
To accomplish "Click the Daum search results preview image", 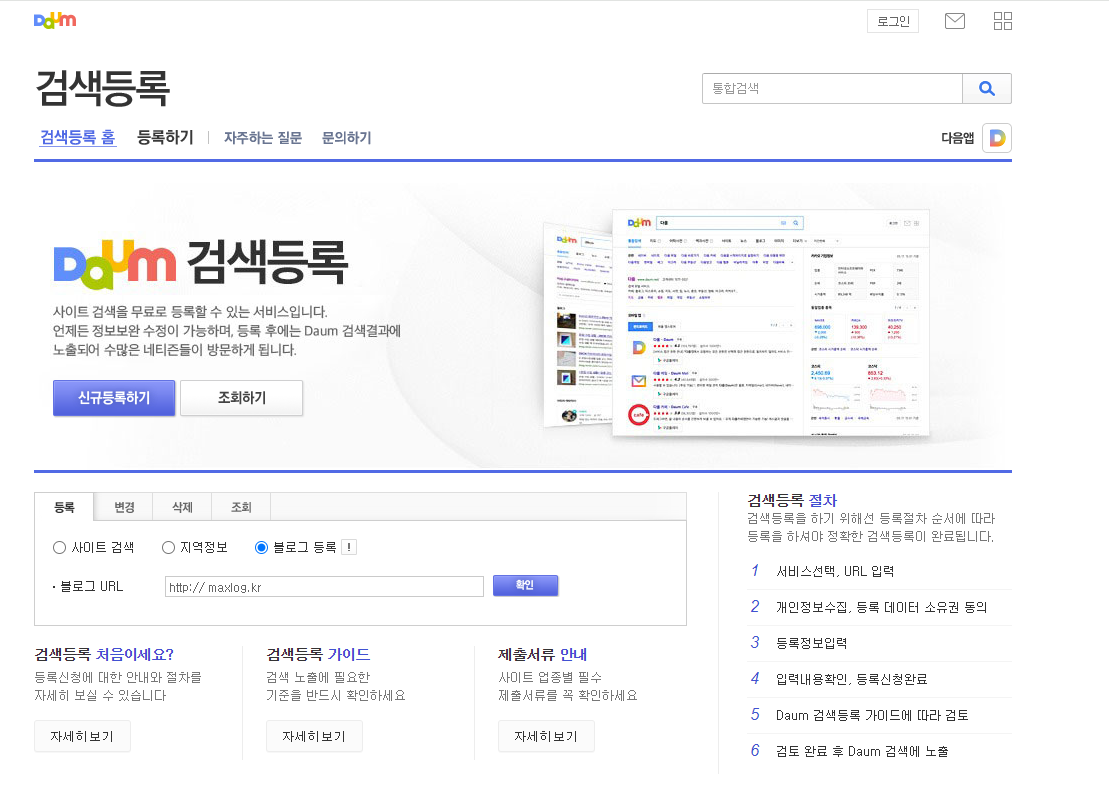I will tap(736, 322).
